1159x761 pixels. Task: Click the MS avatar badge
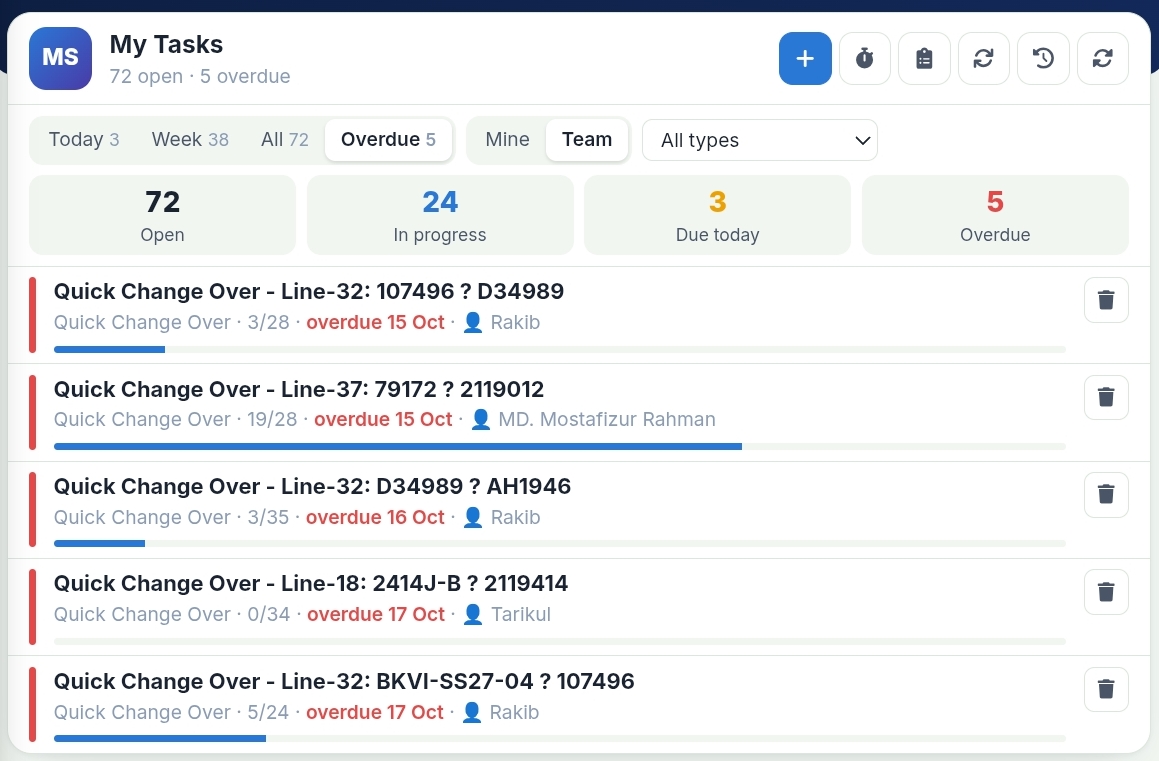61,58
